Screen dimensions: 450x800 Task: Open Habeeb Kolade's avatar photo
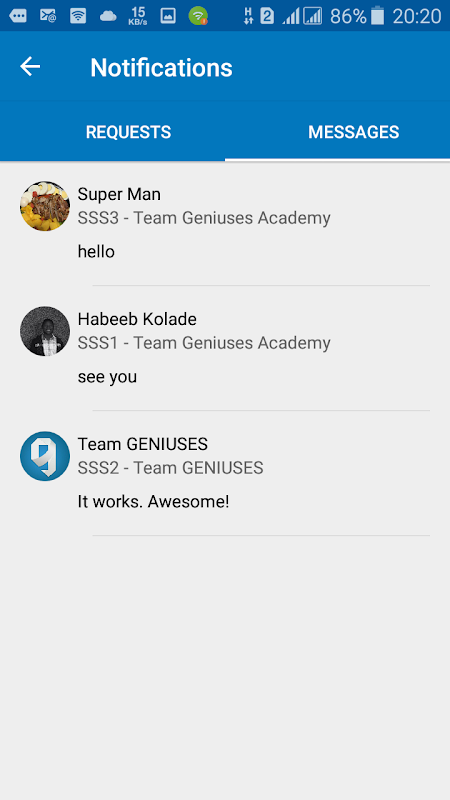(45, 331)
